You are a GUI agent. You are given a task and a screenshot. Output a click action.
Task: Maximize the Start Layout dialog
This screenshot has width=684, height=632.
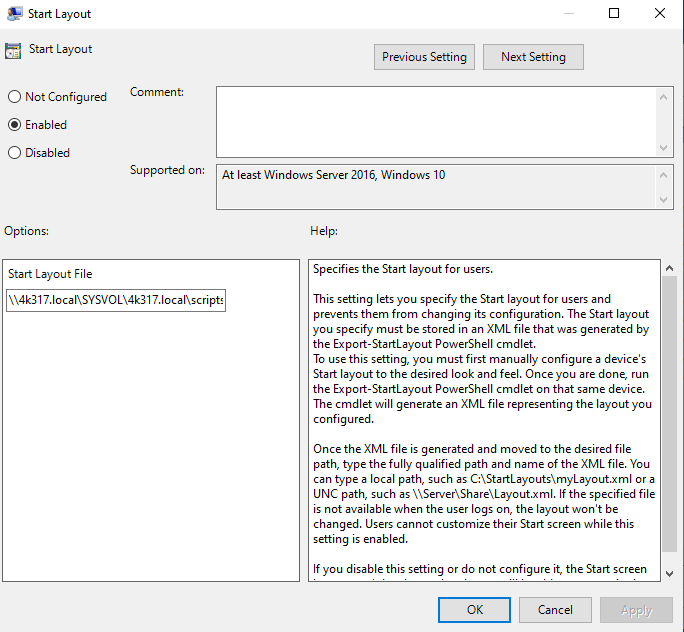click(x=614, y=14)
